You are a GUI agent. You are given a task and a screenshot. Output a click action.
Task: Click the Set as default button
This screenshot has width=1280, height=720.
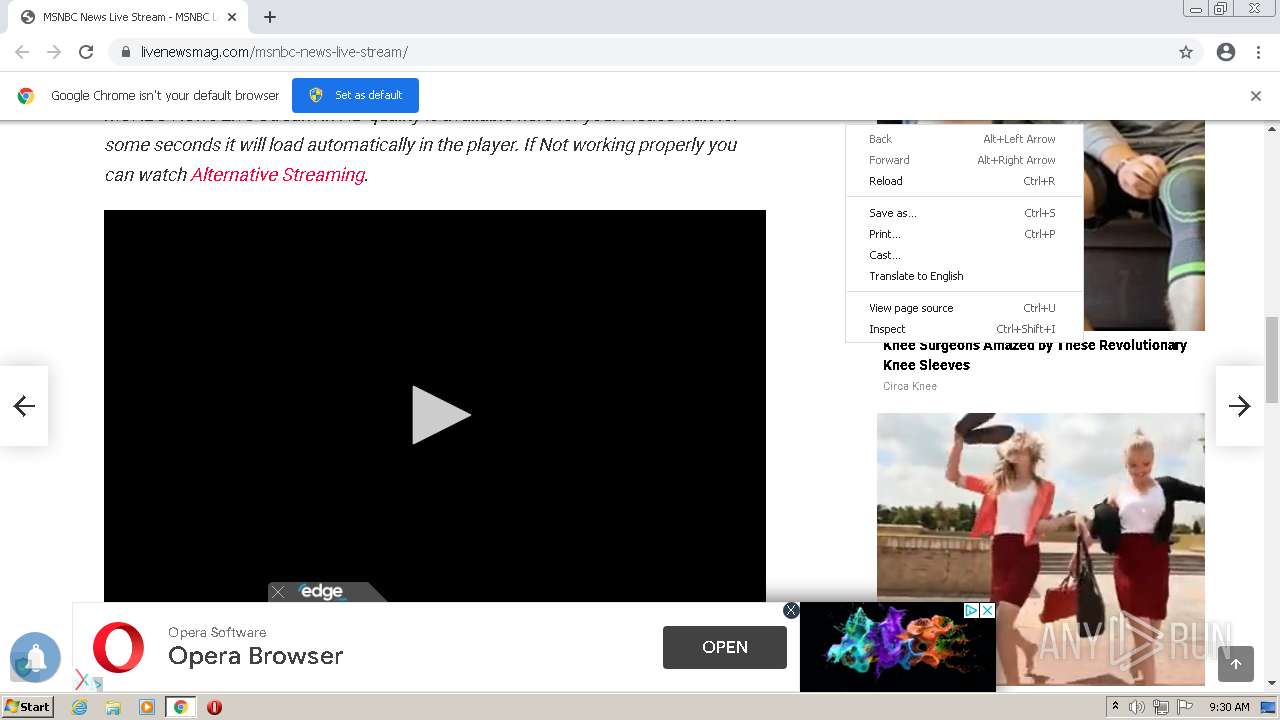[355, 95]
